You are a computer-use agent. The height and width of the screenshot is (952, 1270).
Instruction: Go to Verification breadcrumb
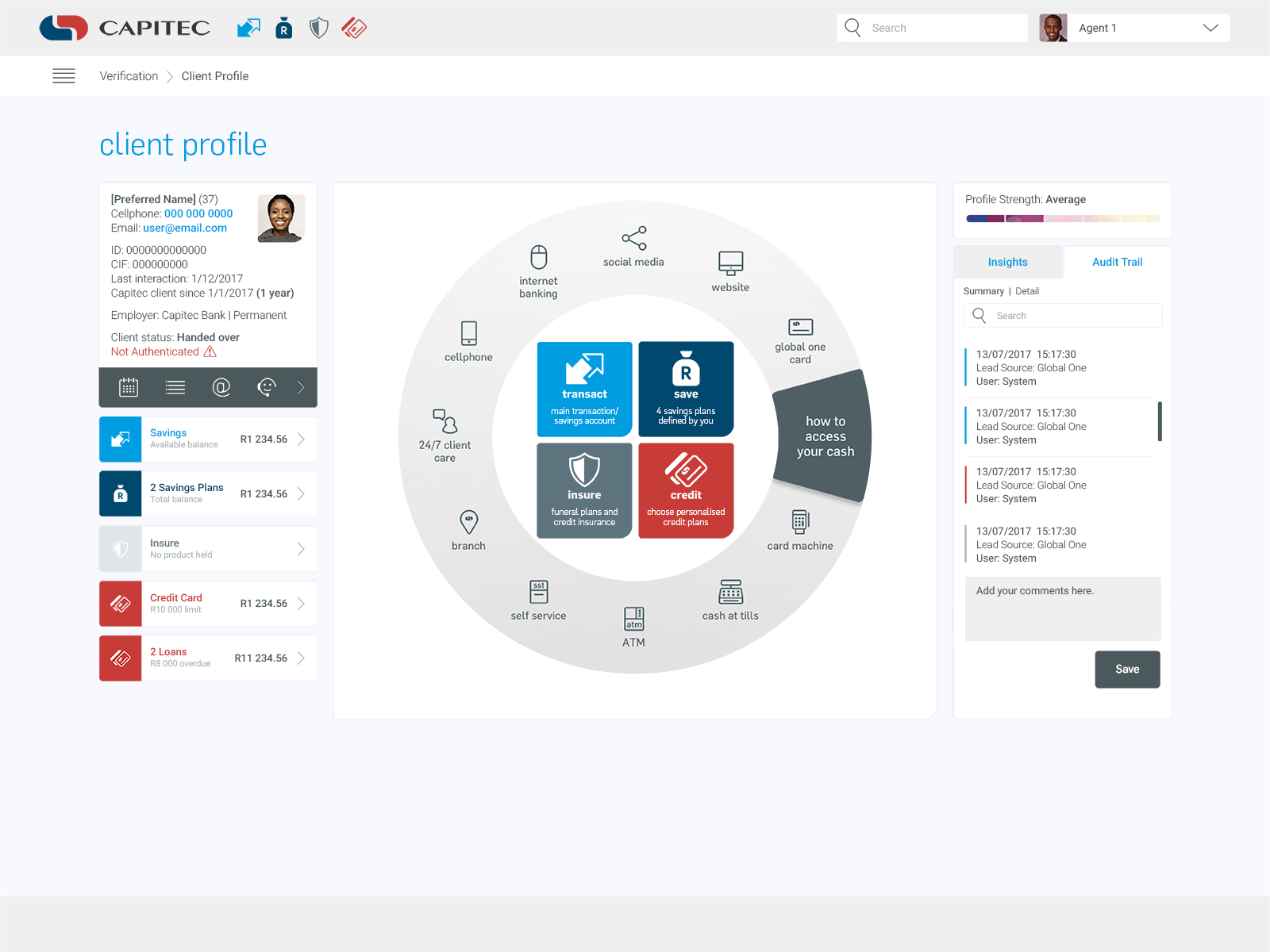(129, 76)
